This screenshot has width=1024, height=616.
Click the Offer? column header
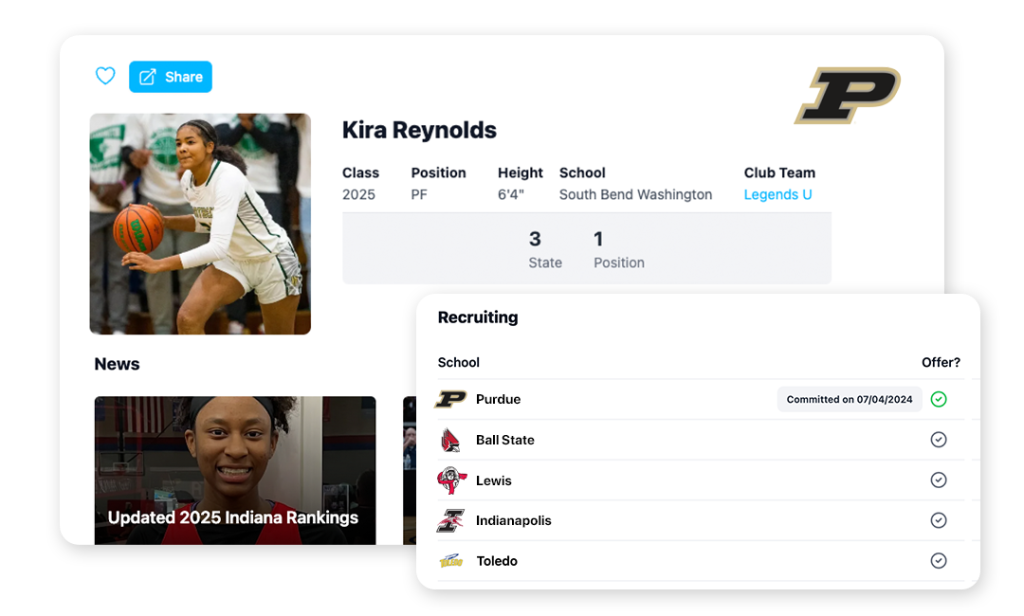940,363
